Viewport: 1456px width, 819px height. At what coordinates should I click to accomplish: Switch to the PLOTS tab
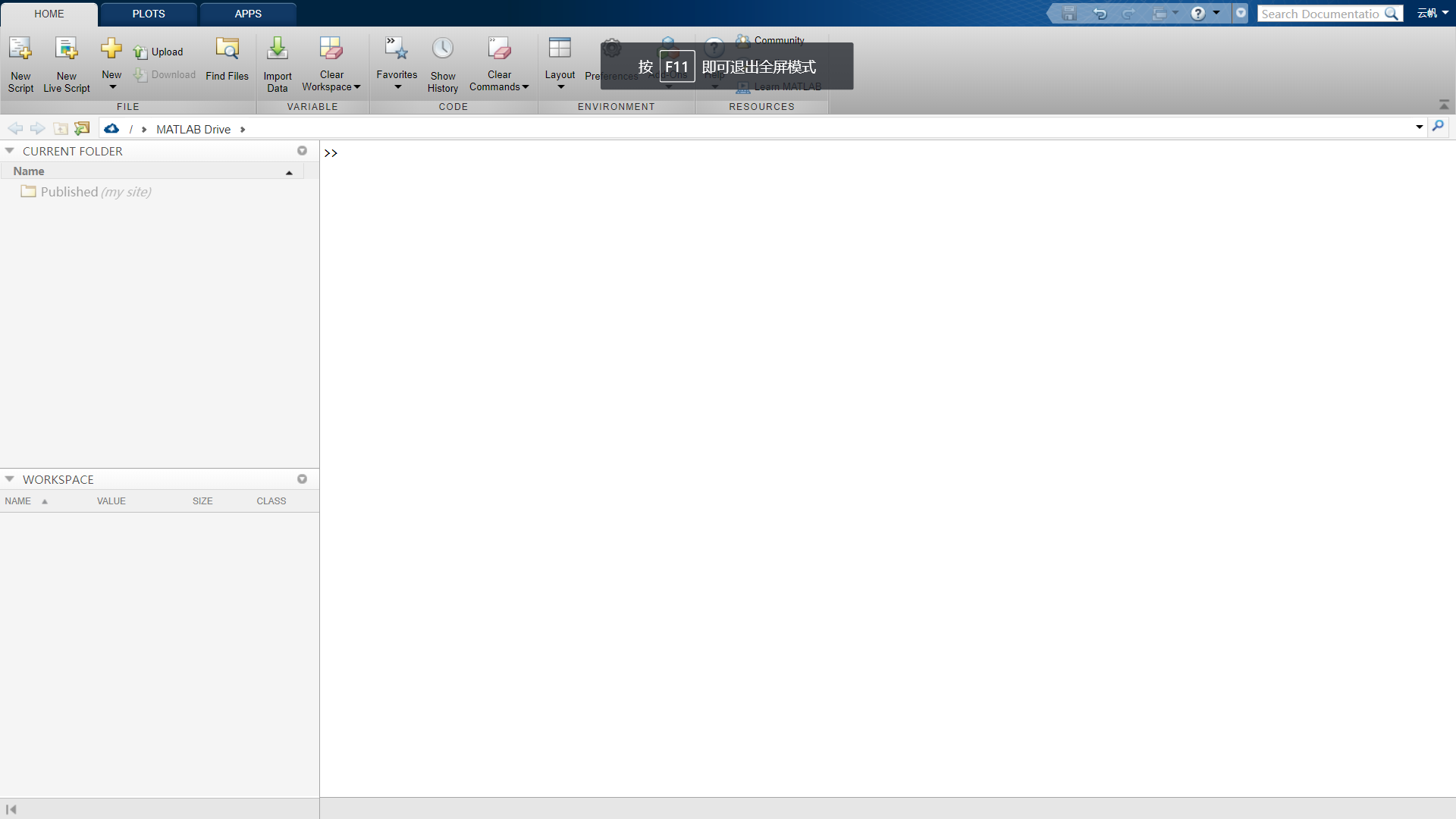[x=149, y=14]
